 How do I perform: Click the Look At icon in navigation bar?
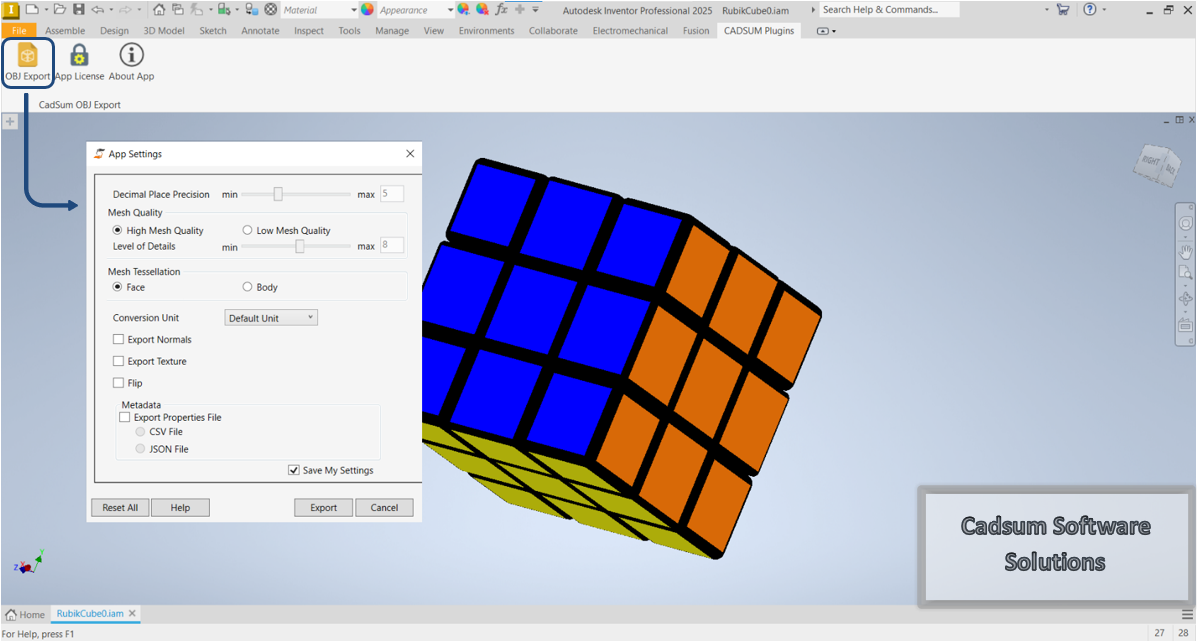pyautogui.click(x=1186, y=325)
